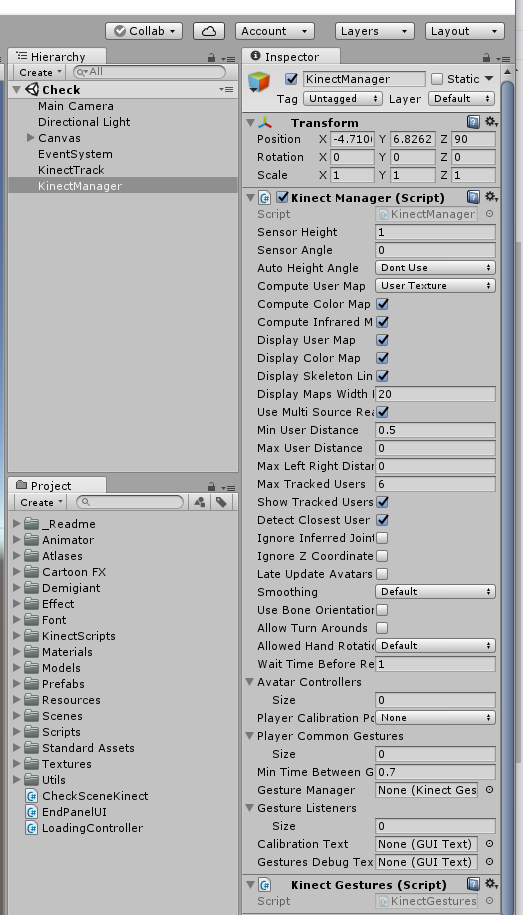Image resolution: width=523 pixels, height=915 pixels.
Task: Click the Collab button
Action: tap(144, 31)
